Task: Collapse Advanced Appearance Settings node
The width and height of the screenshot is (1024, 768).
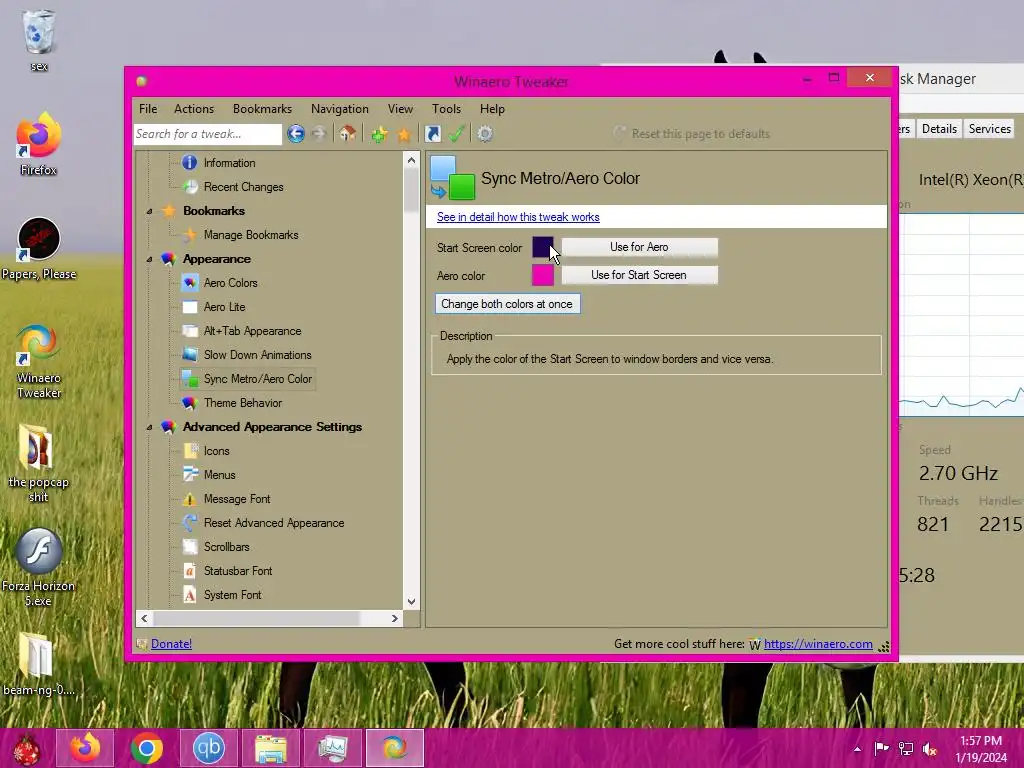Action: (150, 427)
